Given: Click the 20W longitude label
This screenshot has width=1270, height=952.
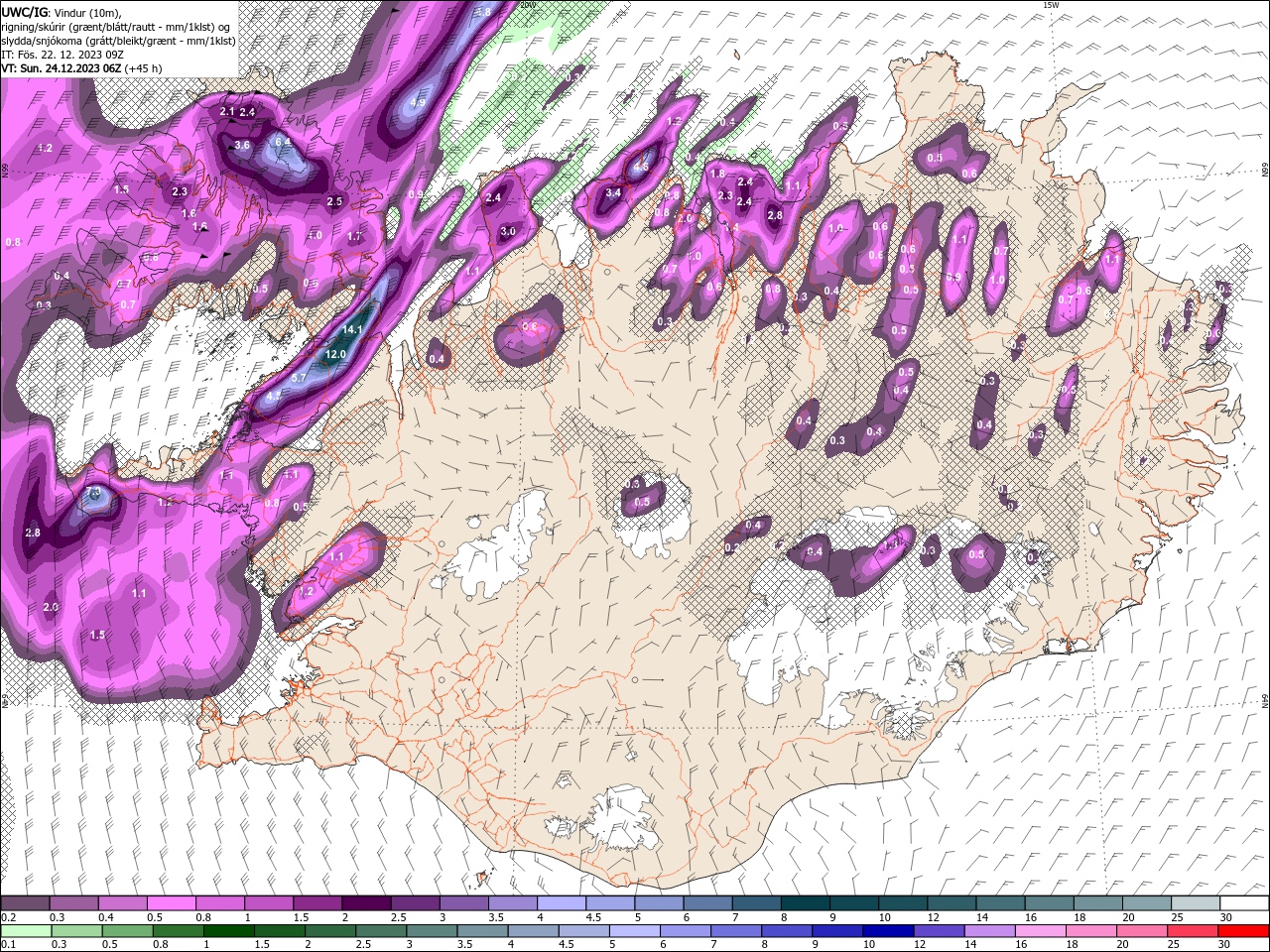Looking at the screenshot, I should (529, 5).
